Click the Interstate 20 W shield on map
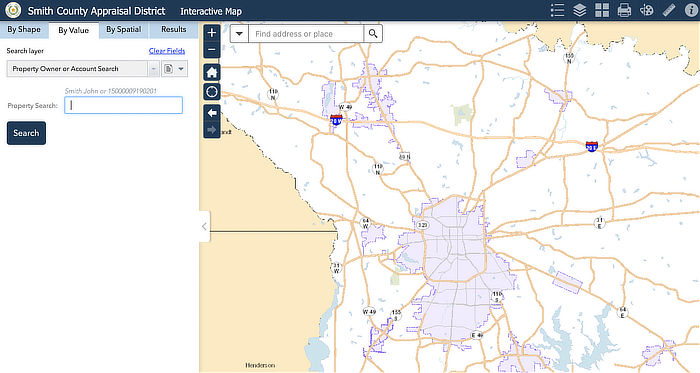The image size is (700, 373). (x=336, y=120)
